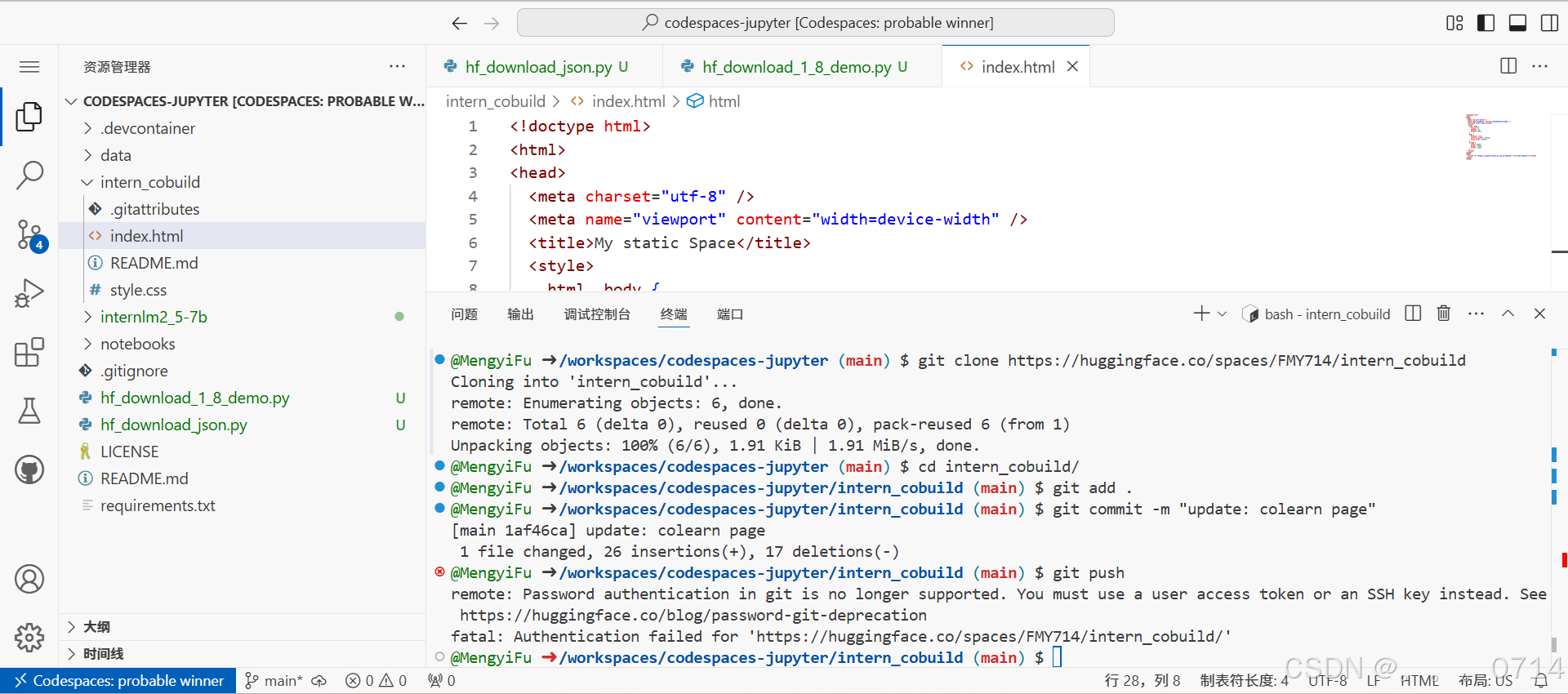Open the Explorer view in activity bar

click(29, 116)
